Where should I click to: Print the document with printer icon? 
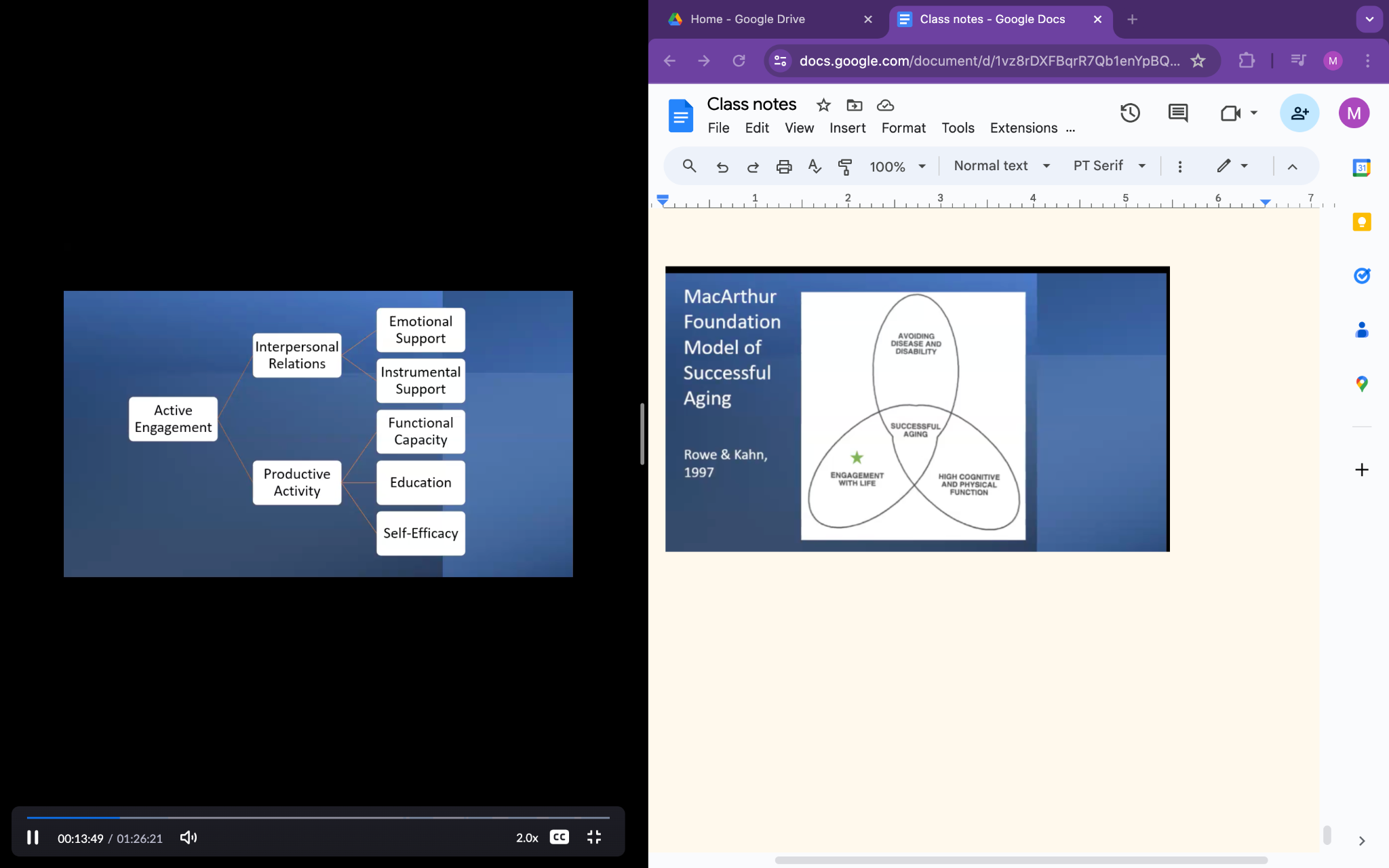click(784, 167)
